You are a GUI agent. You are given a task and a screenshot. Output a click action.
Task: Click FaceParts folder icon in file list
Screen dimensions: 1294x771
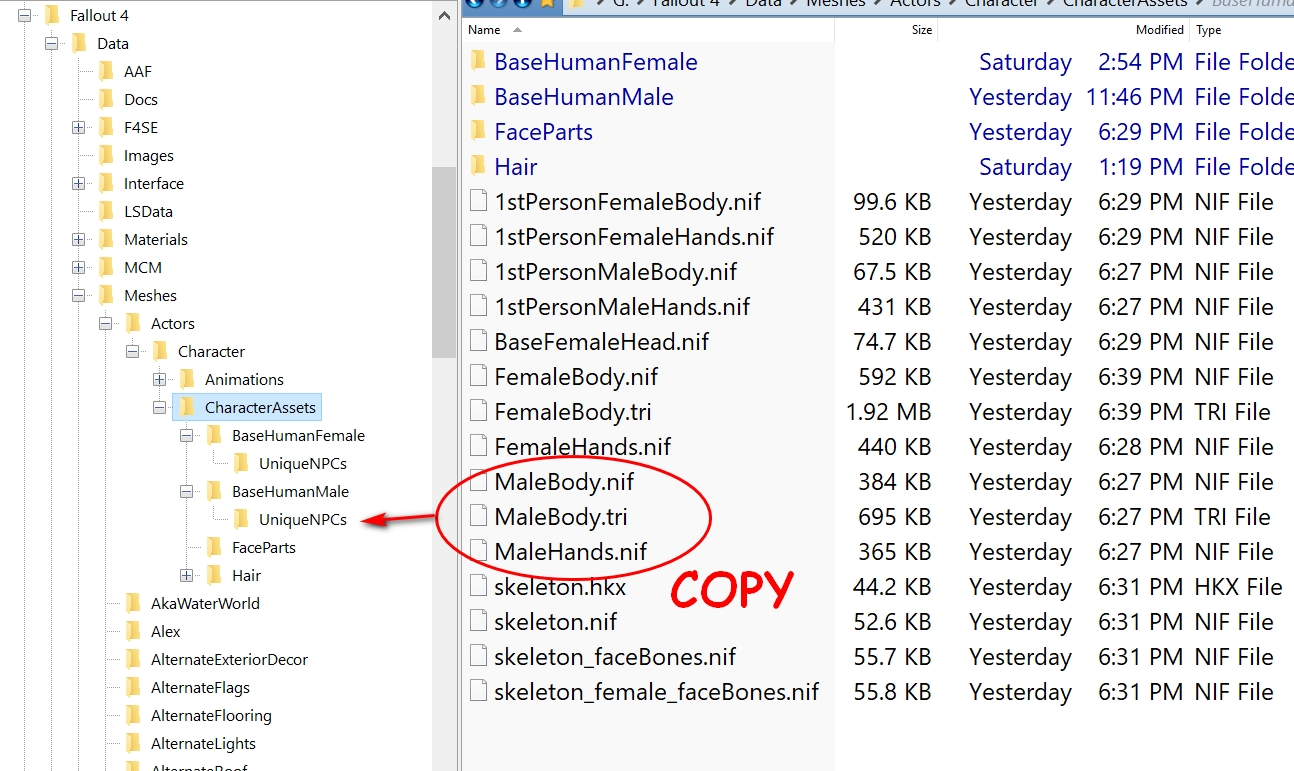(478, 131)
